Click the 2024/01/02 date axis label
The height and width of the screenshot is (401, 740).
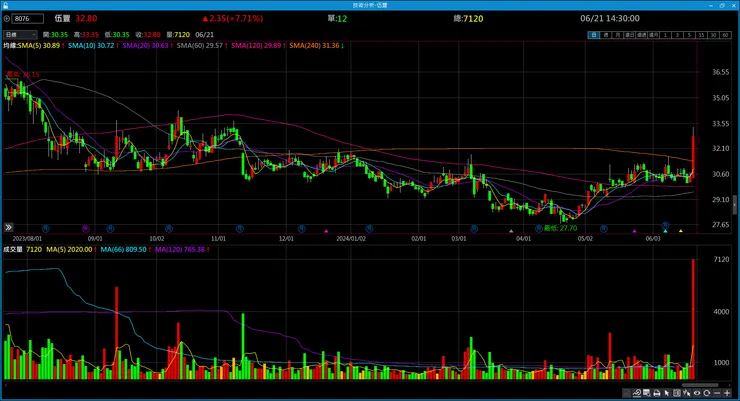pos(351,239)
